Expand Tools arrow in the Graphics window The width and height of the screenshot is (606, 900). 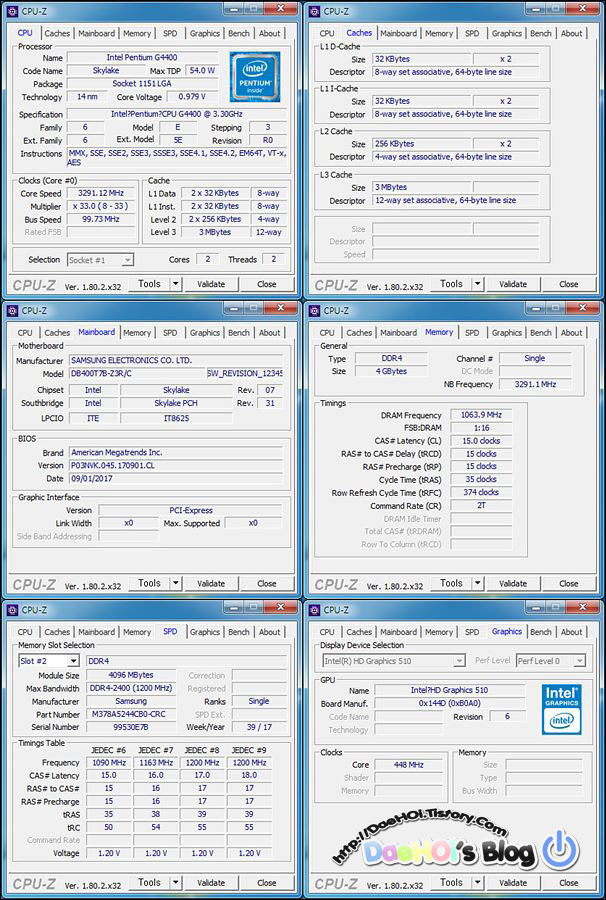pos(477,882)
